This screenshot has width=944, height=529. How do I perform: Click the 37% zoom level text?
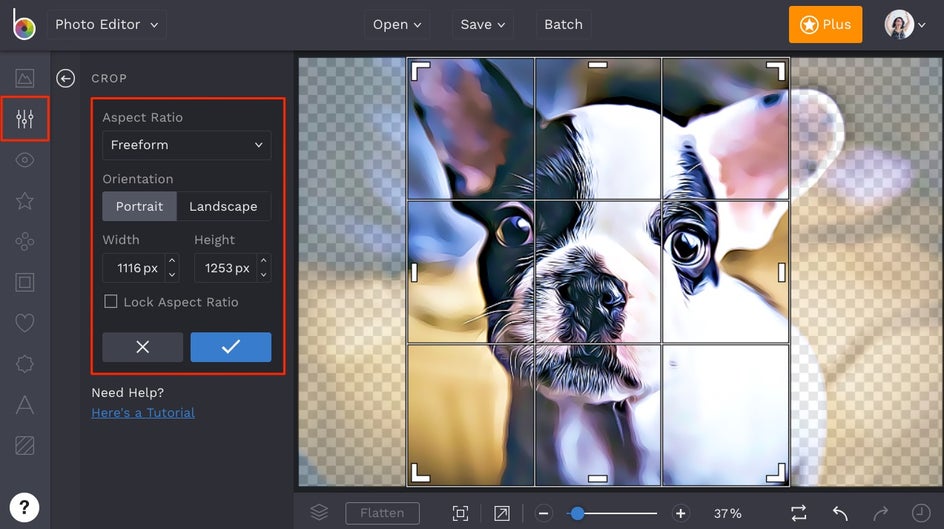click(727, 513)
